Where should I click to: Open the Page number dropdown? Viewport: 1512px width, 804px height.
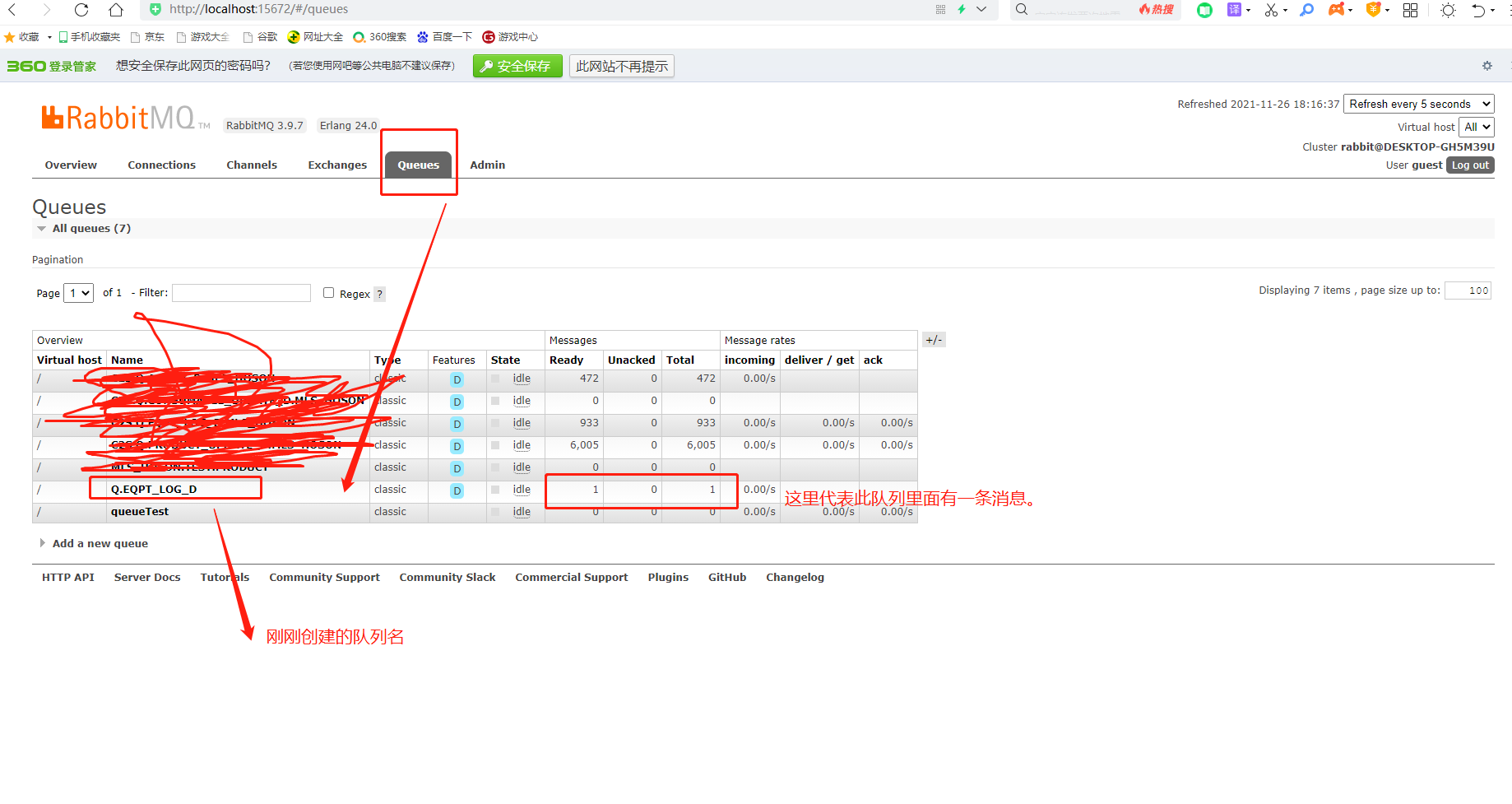point(78,293)
